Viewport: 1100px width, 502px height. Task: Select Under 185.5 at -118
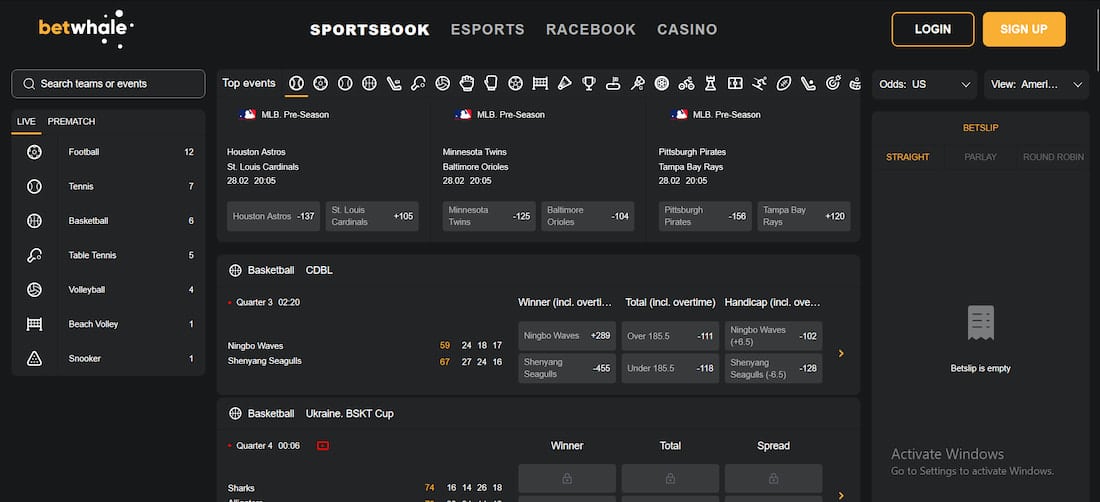click(x=670, y=368)
